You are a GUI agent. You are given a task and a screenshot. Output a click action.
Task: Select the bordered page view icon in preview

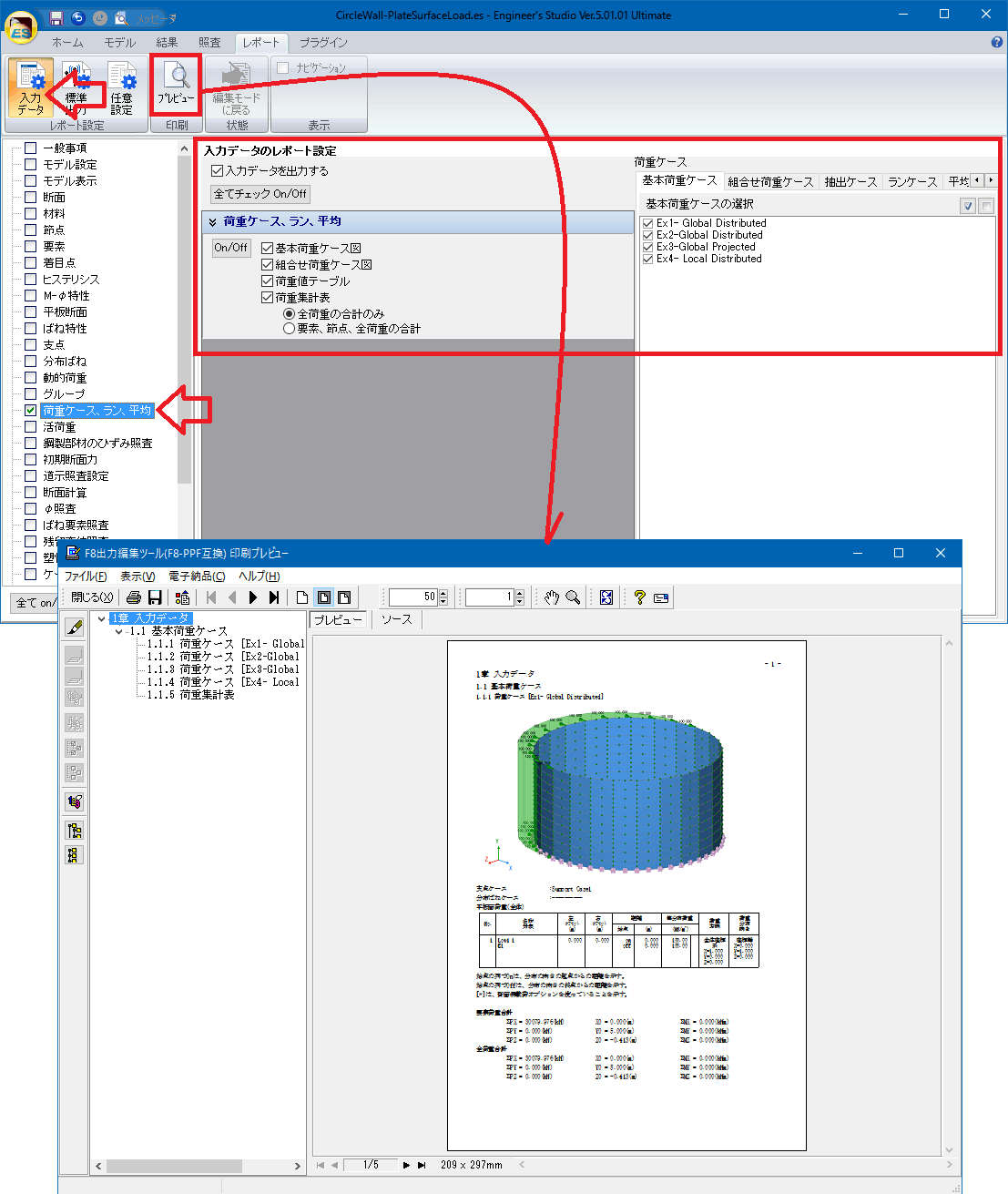pyautogui.click(x=323, y=597)
